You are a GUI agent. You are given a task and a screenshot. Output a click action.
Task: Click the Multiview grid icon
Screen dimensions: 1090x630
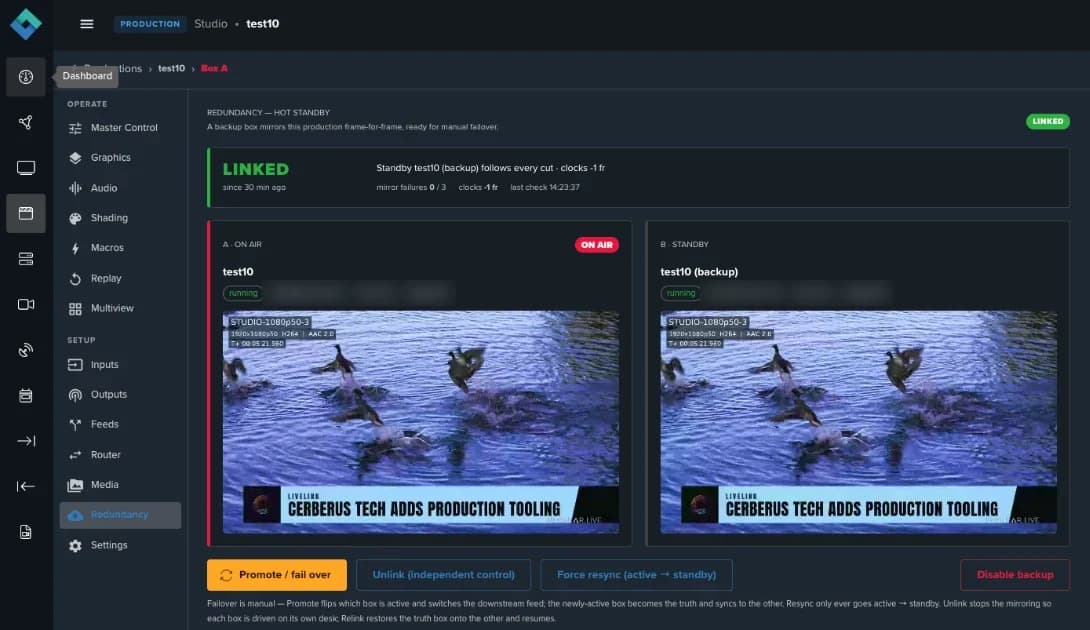pyautogui.click(x=75, y=309)
